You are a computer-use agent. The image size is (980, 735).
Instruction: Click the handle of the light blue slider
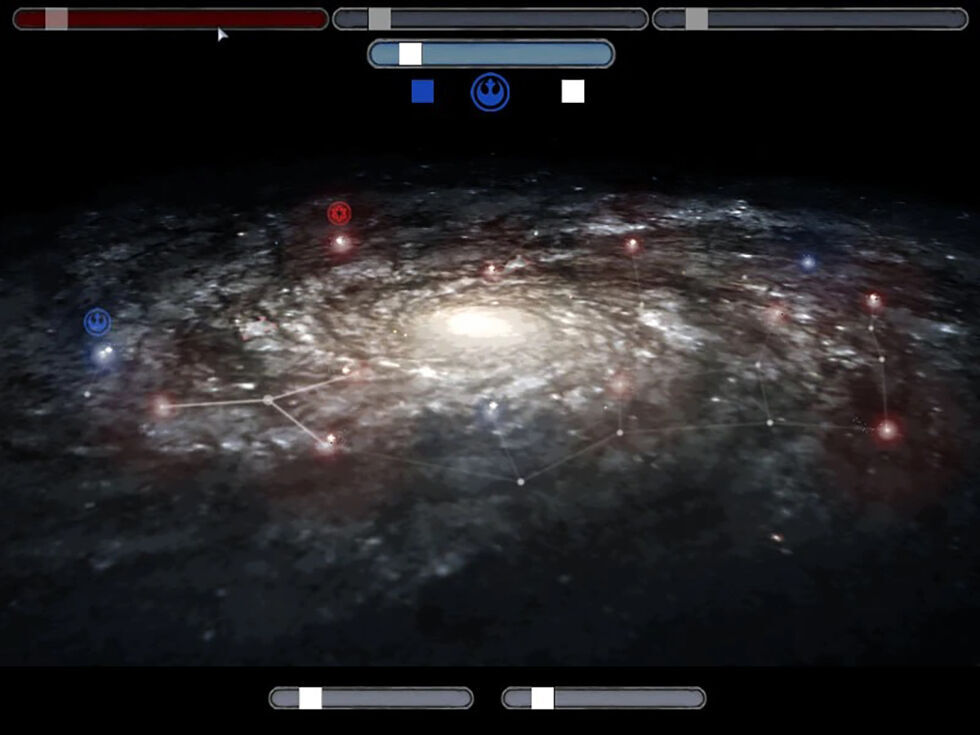tap(410, 54)
